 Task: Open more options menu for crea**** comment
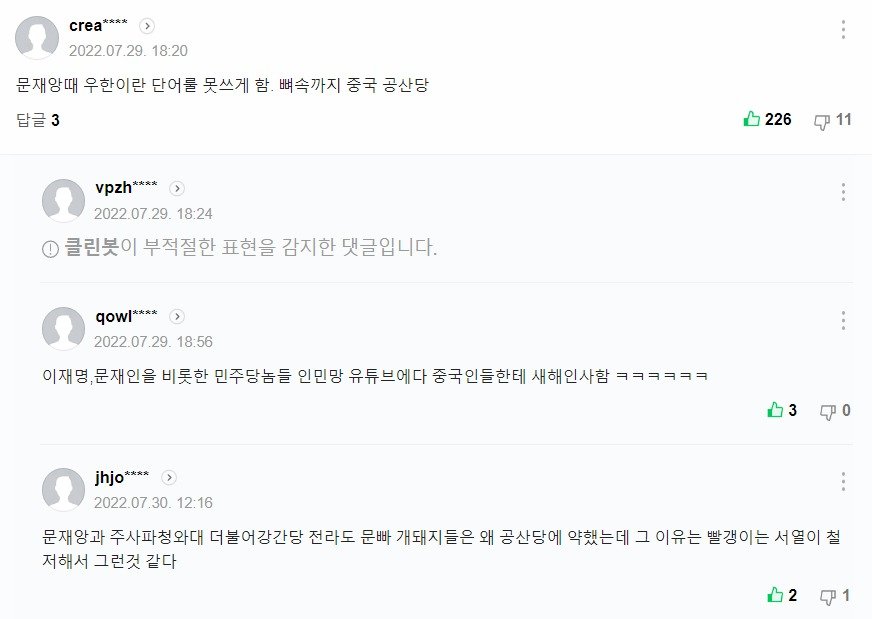pyautogui.click(x=843, y=30)
